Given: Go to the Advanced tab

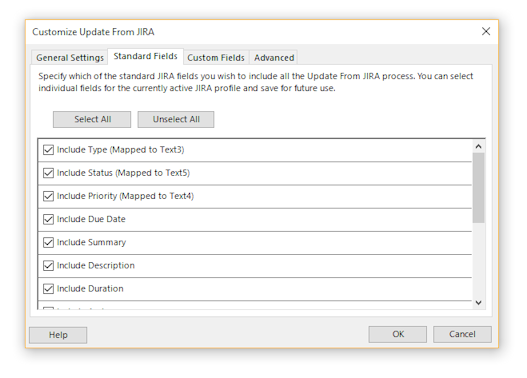Looking at the screenshot, I should [x=274, y=58].
